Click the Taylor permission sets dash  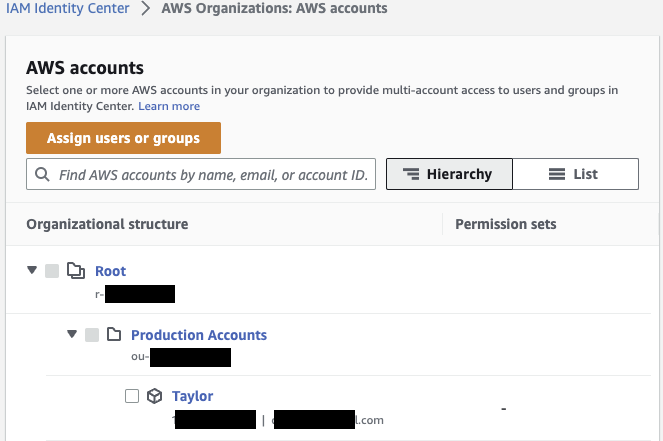click(504, 409)
